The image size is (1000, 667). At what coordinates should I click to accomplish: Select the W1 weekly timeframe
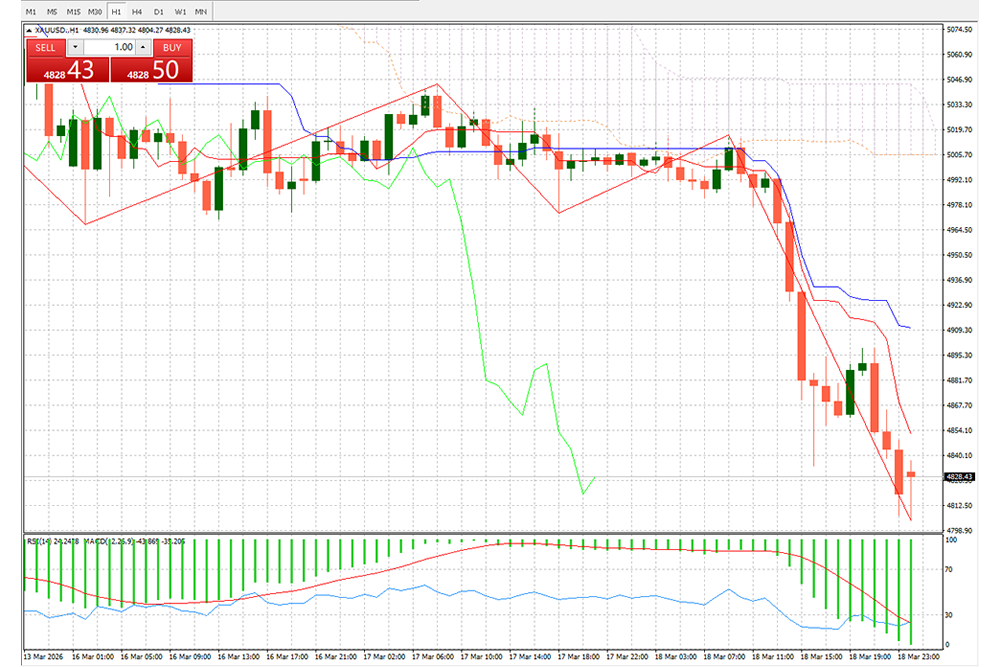coord(179,11)
